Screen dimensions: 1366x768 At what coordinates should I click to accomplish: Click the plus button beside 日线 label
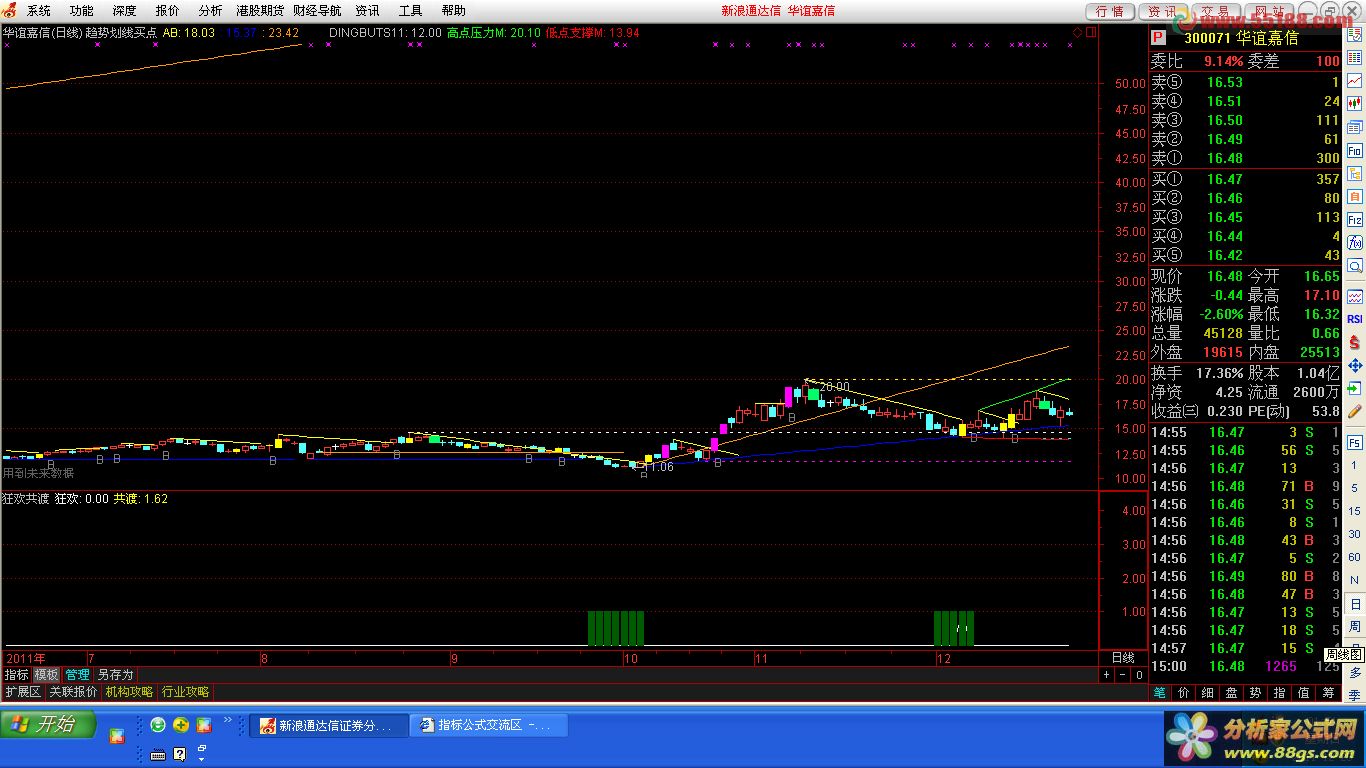pyautogui.click(x=1107, y=675)
